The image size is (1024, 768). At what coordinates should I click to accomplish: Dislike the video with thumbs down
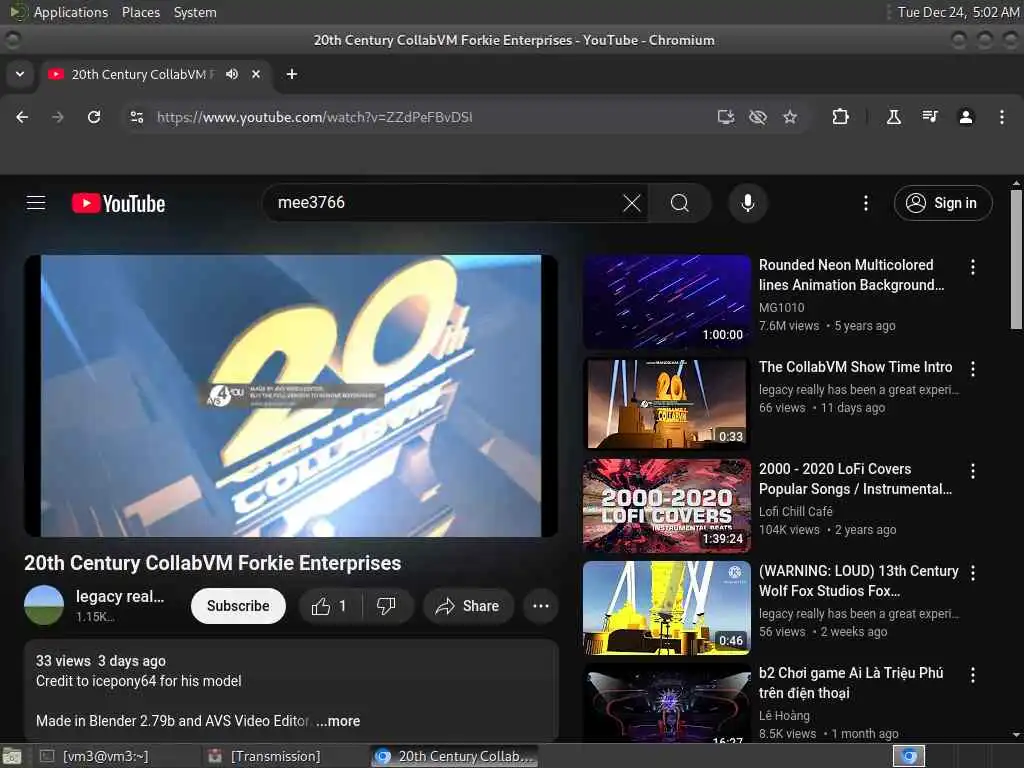tap(387, 606)
